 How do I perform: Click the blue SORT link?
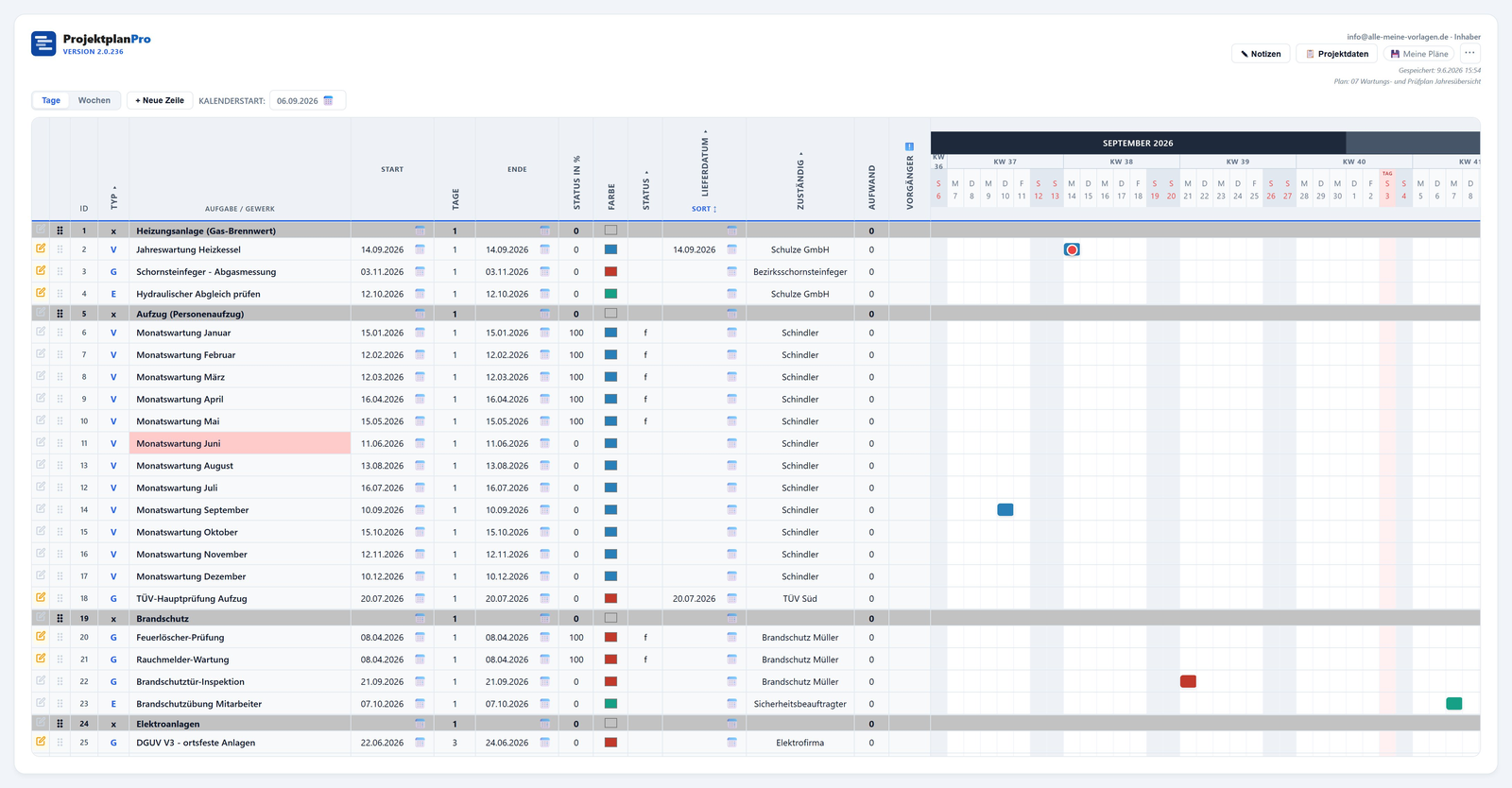(704, 209)
